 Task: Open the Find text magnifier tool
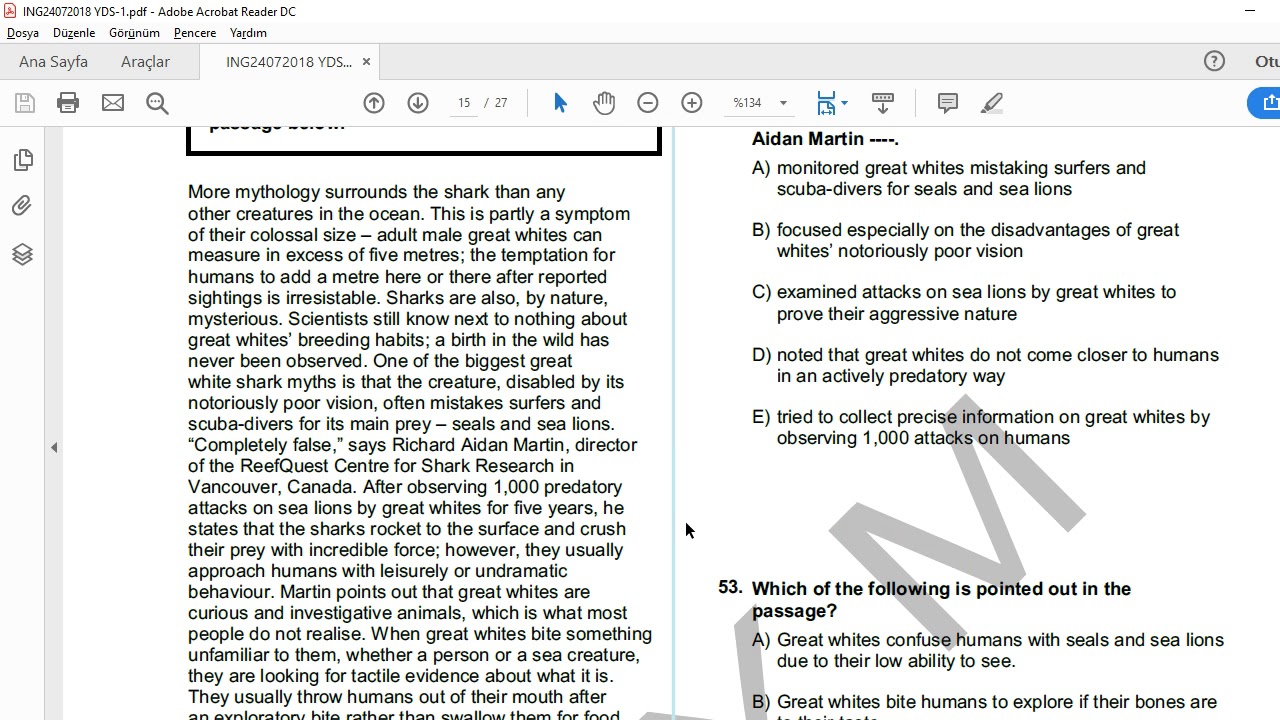[x=157, y=103]
